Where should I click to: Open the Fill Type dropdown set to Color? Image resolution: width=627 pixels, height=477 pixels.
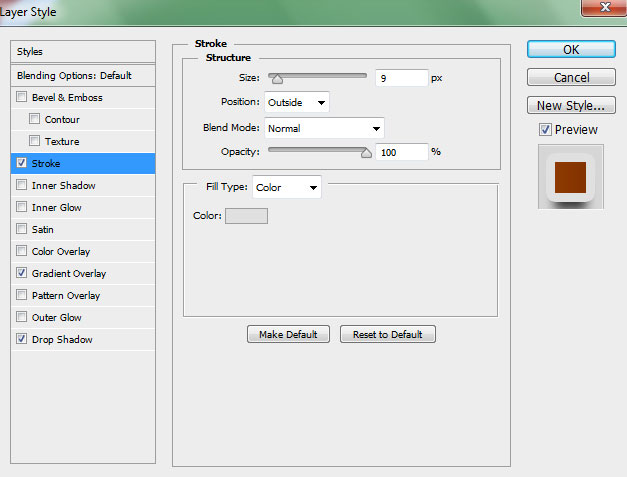pos(287,187)
